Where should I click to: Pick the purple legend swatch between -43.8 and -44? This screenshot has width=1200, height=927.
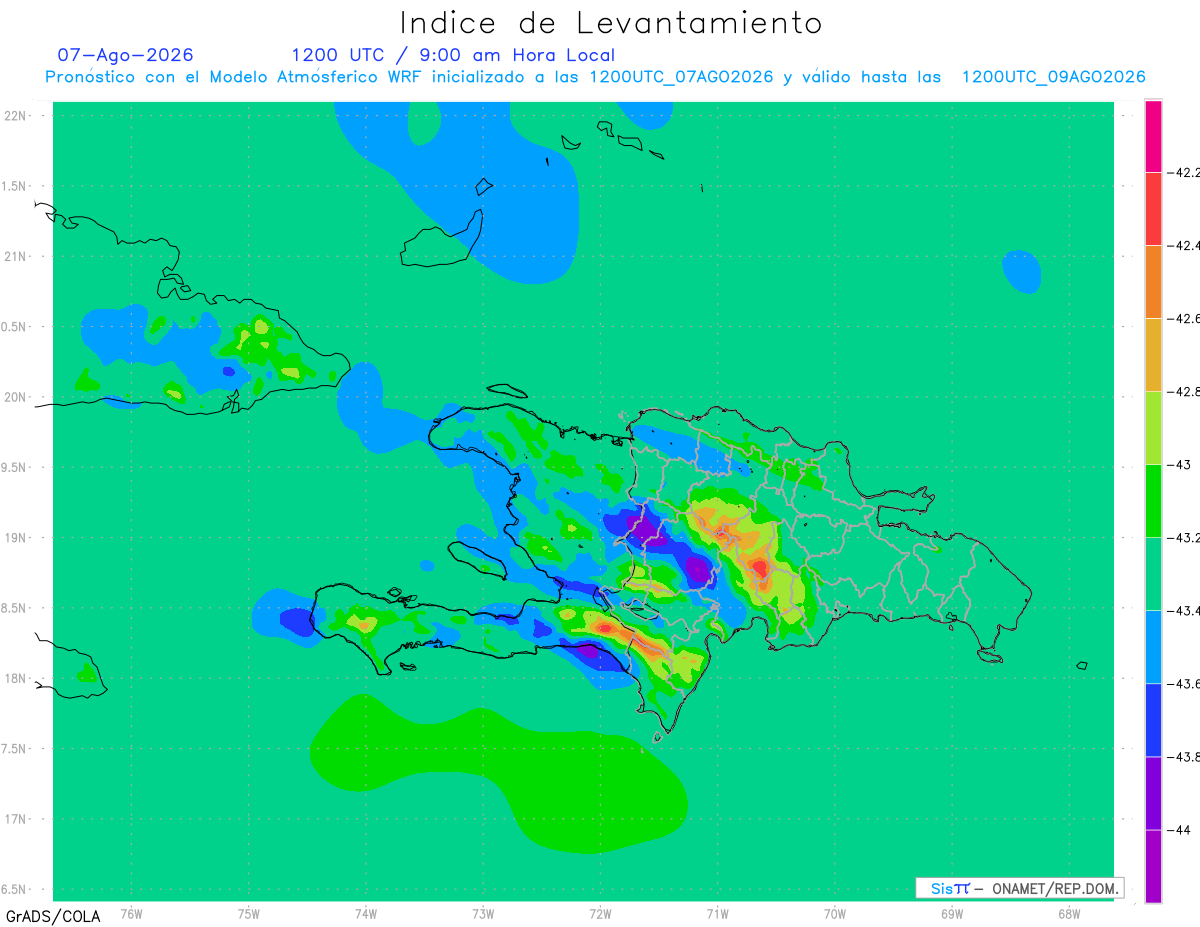(x=1153, y=793)
